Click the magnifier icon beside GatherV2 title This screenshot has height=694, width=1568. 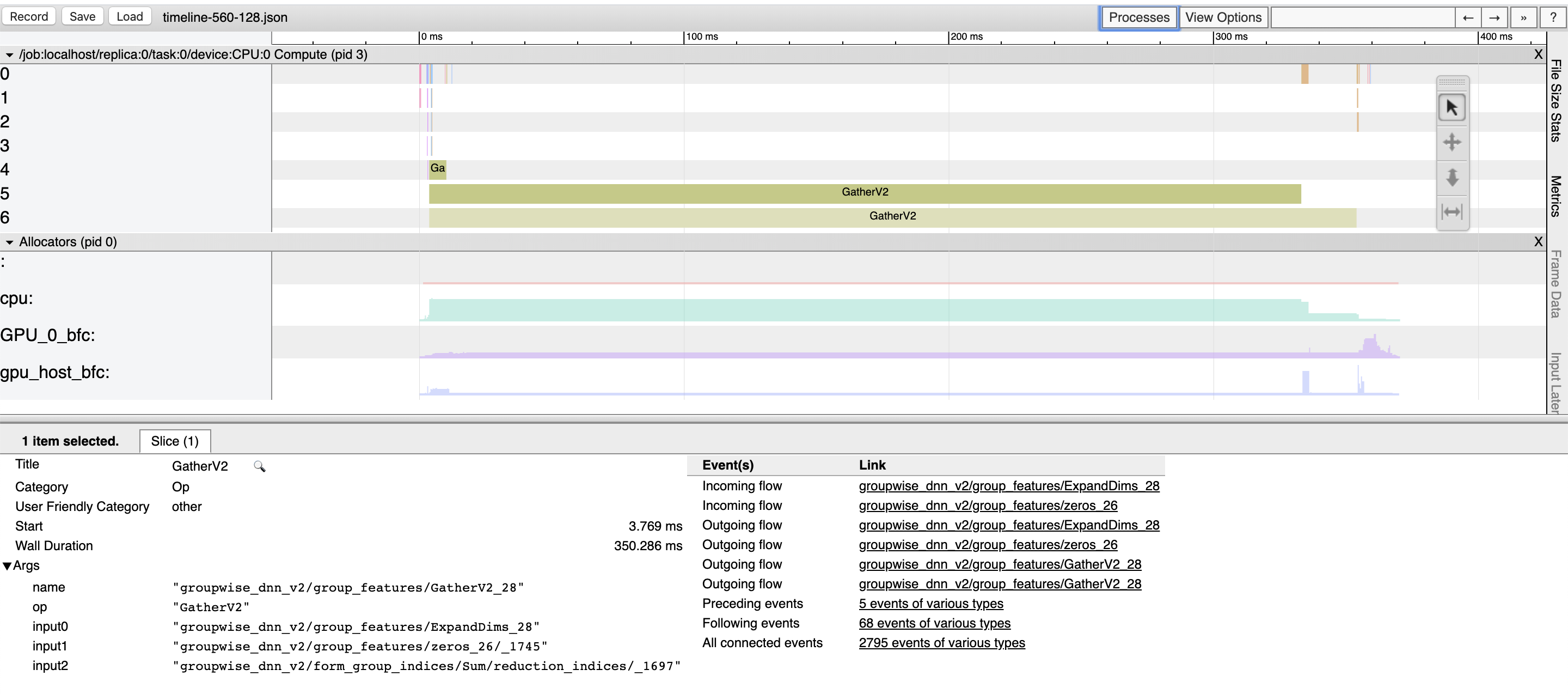click(x=260, y=466)
